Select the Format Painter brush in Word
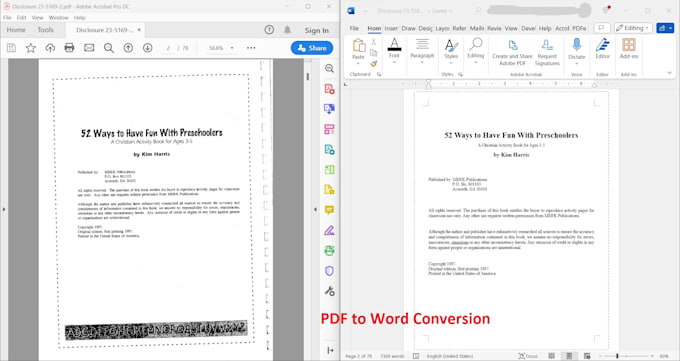 pos(373,64)
